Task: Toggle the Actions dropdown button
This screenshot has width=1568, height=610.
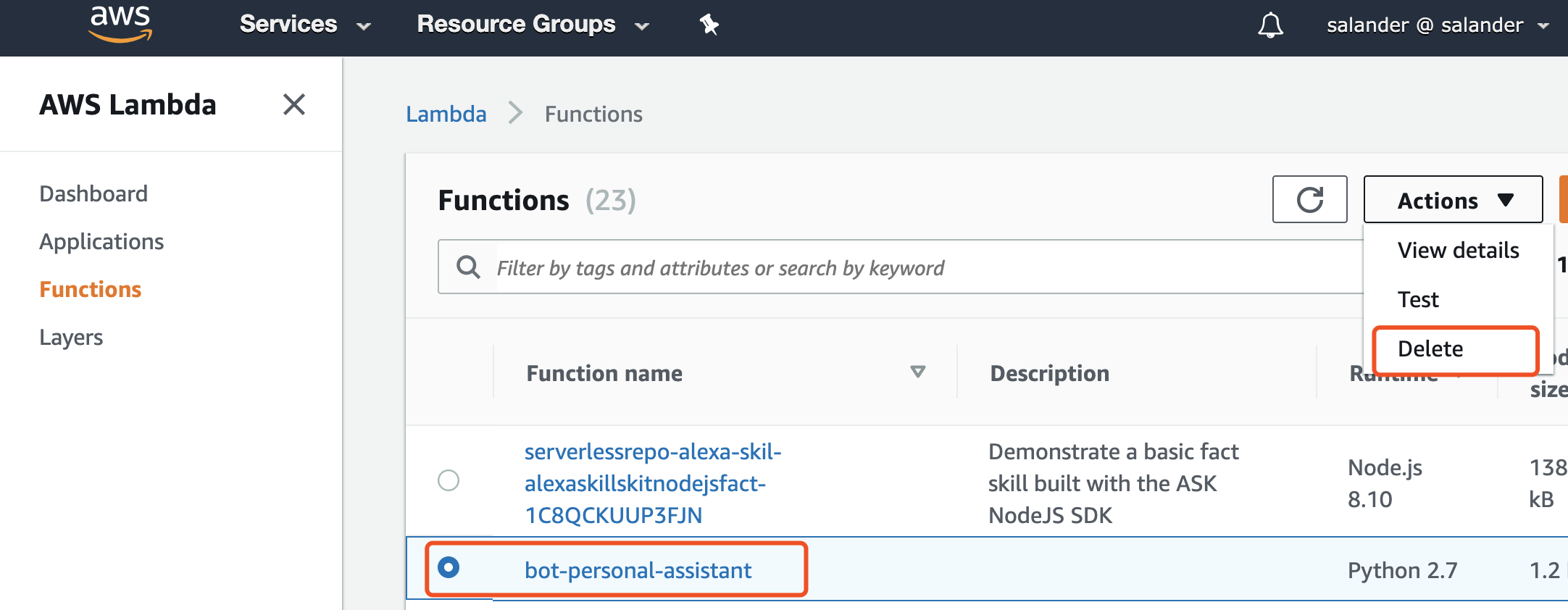Action: (1454, 199)
